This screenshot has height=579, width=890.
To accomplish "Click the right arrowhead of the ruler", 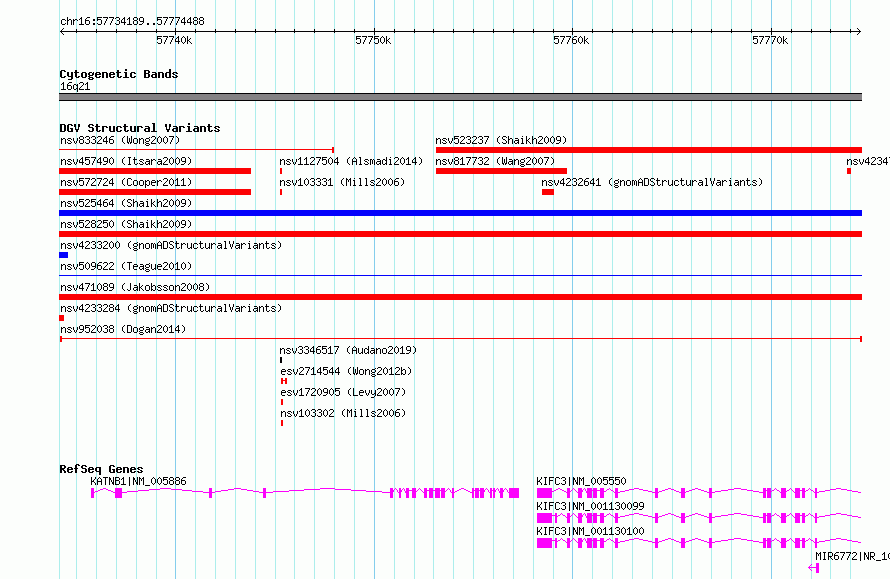I will (859, 32).
